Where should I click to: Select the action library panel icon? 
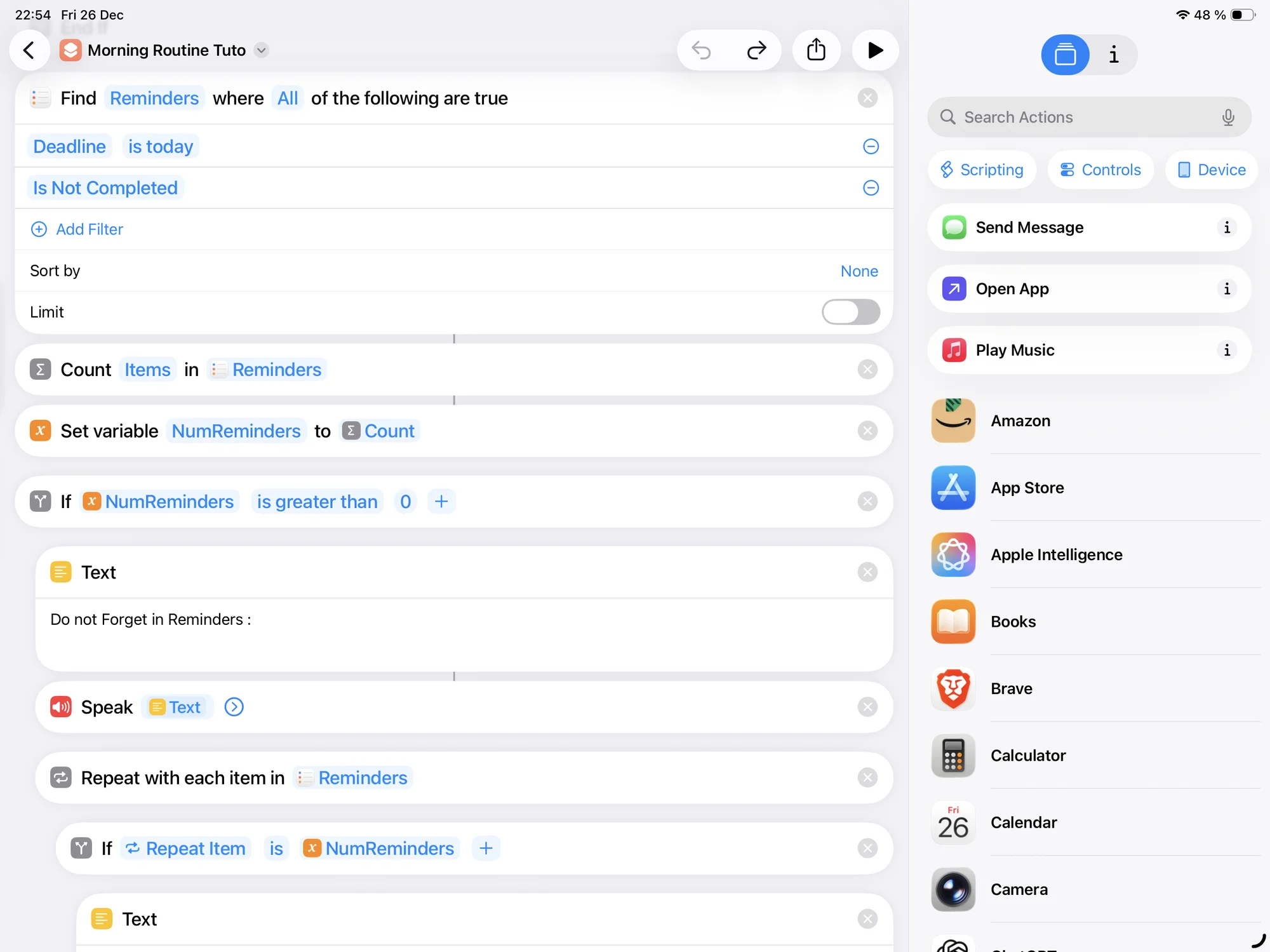(x=1065, y=55)
